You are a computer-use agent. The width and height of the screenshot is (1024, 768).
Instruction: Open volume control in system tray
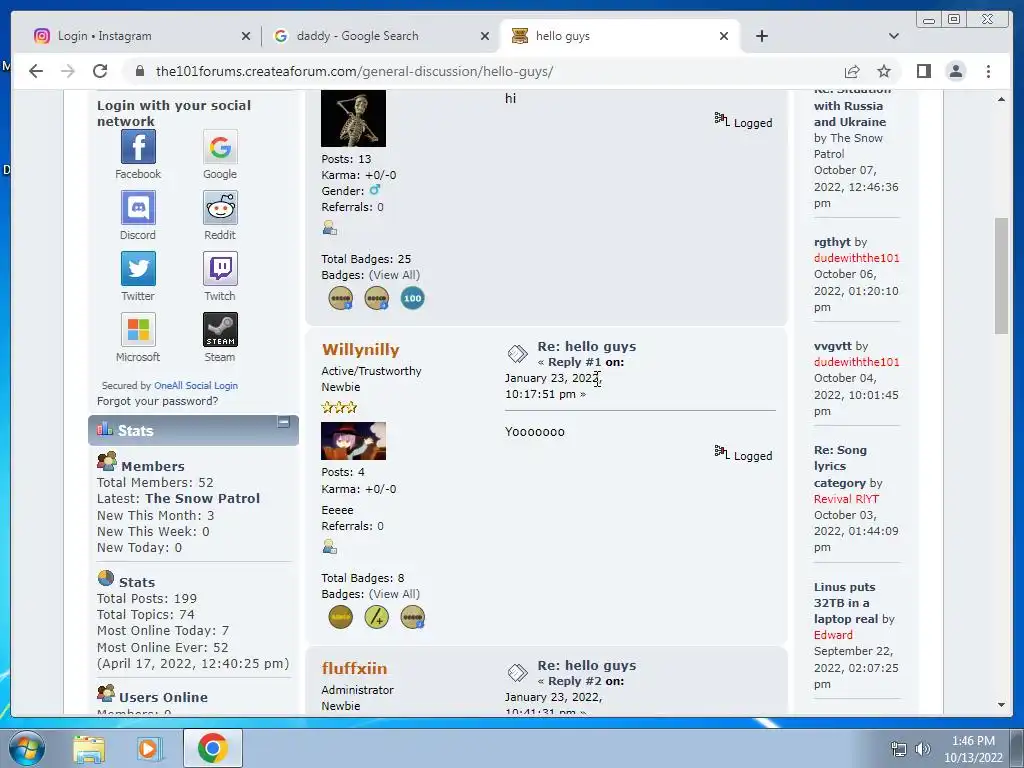922,749
